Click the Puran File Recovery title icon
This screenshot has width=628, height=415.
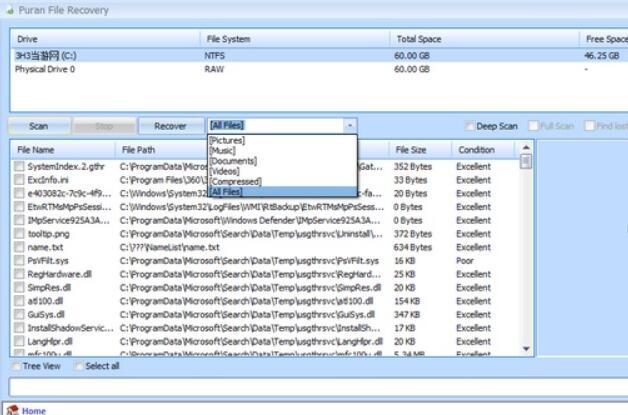10,10
